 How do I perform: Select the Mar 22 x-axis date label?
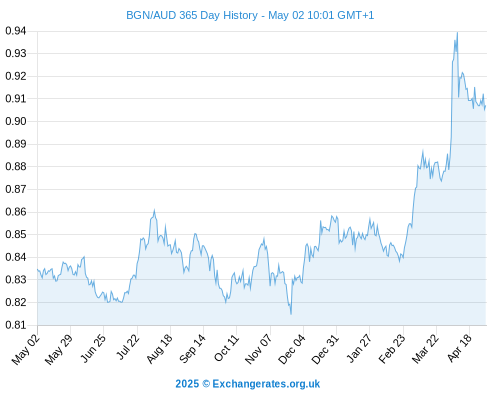pos(425,348)
